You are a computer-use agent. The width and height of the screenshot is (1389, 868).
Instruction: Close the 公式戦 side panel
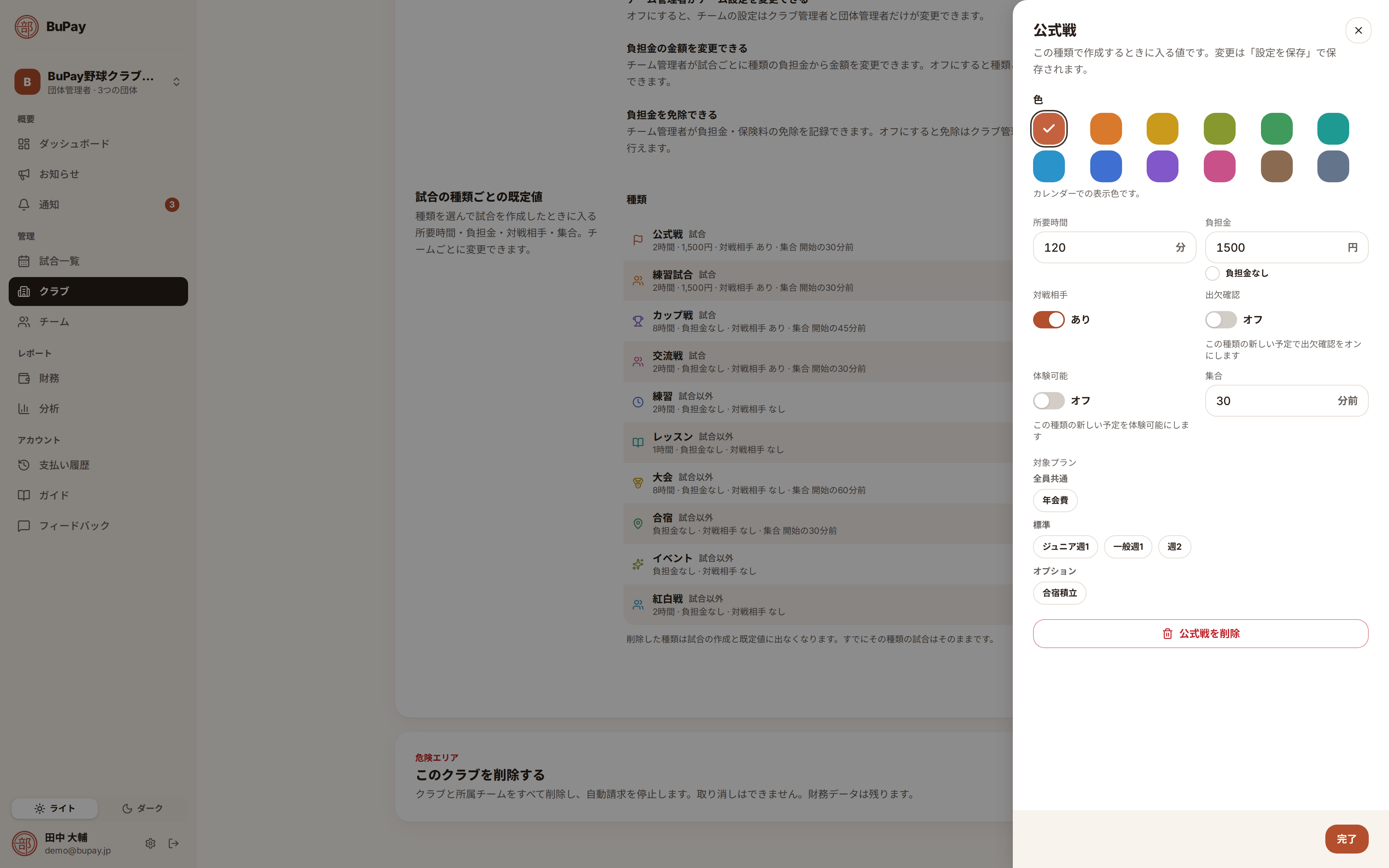pyautogui.click(x=1358, y=30)
